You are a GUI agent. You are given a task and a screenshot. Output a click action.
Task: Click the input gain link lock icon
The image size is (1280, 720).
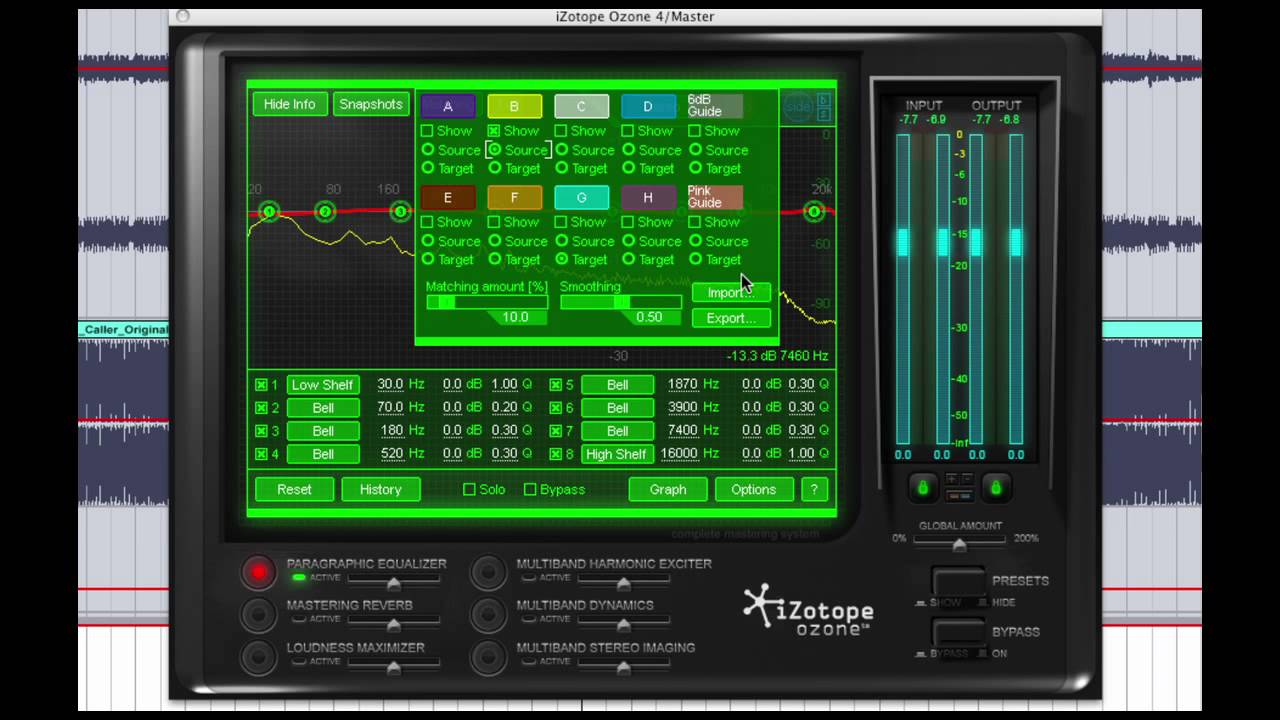922,488
